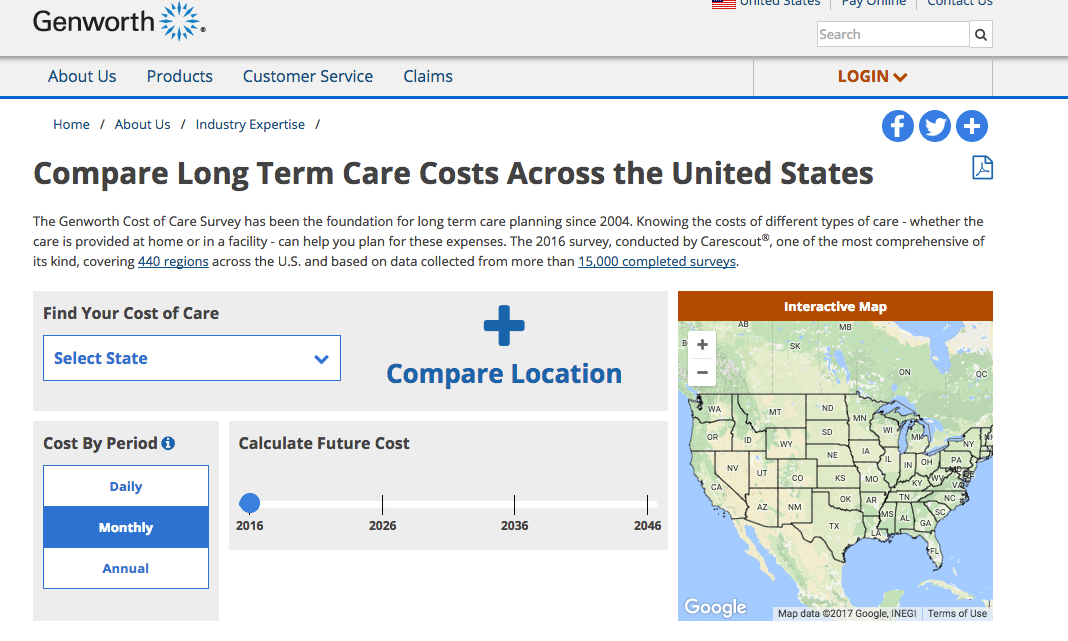Image resolution: width=1068 pixels, height=641 pixels.
Task: Expand the LOGIN dropdown
Action: [873, 76]
